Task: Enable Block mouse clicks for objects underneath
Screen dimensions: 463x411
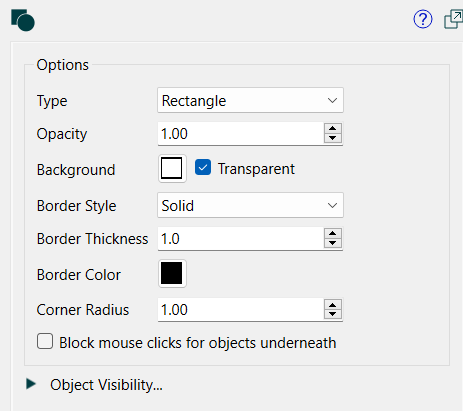Action: click(x=45, y=341)
